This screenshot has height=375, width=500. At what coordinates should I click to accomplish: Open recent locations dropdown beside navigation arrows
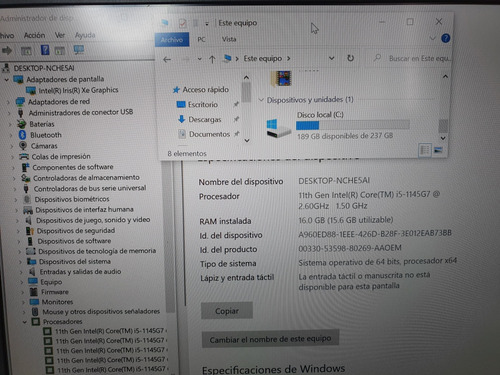point(200,59)
